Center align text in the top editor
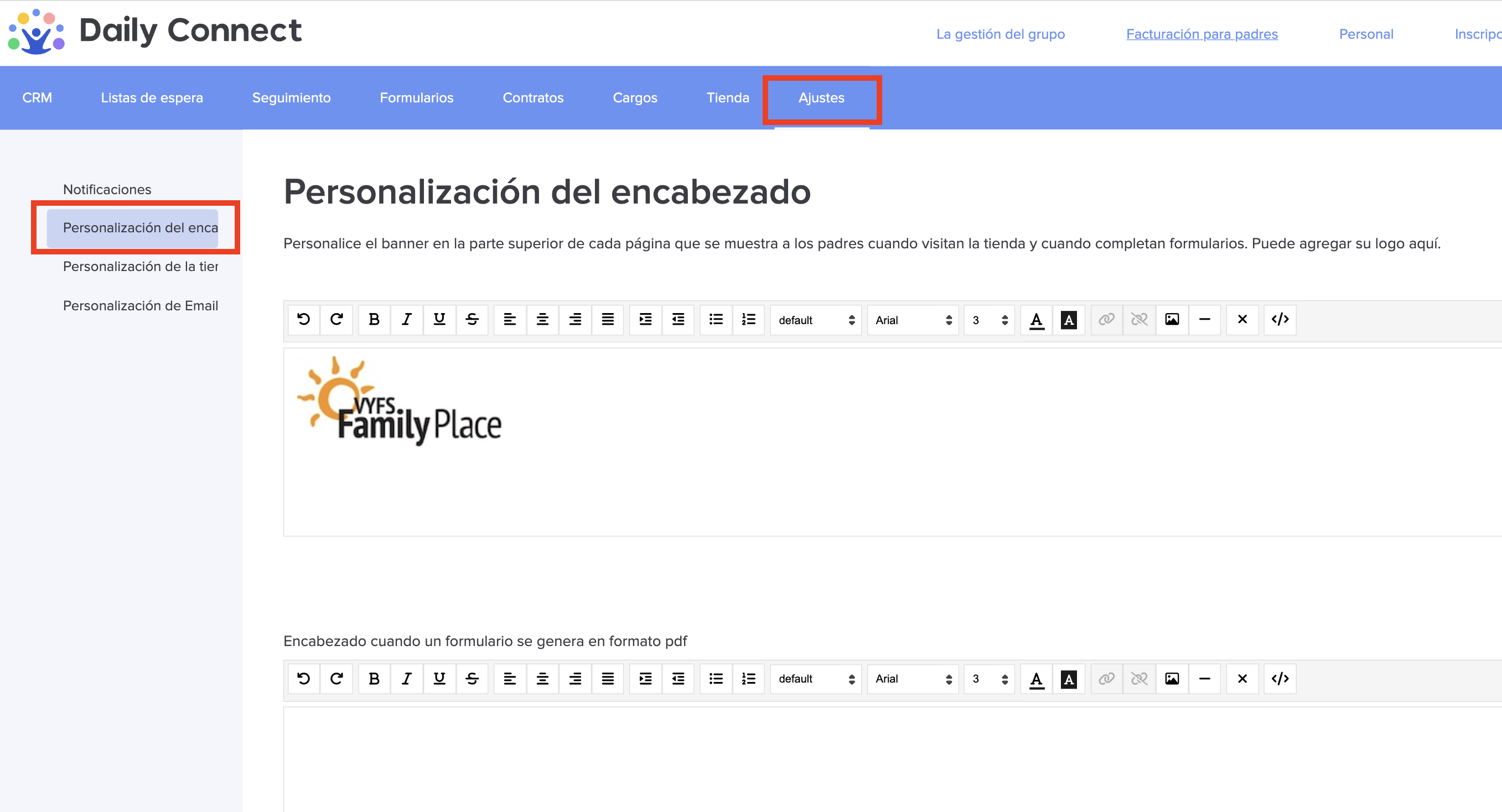 542,320
